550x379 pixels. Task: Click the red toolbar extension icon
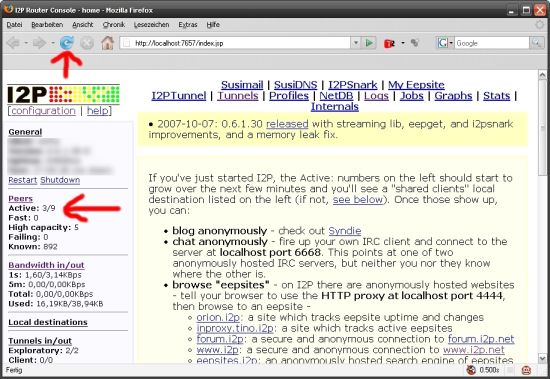(389, 43)
